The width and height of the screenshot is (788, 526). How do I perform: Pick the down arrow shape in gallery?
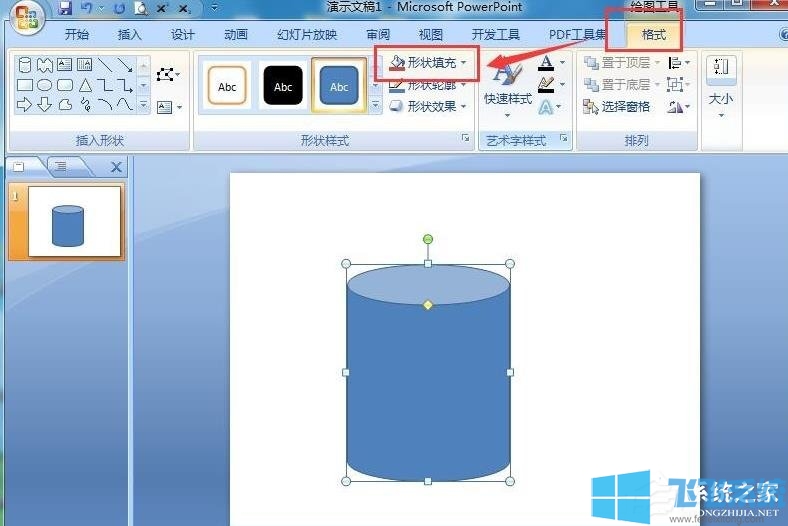(45, 104)
